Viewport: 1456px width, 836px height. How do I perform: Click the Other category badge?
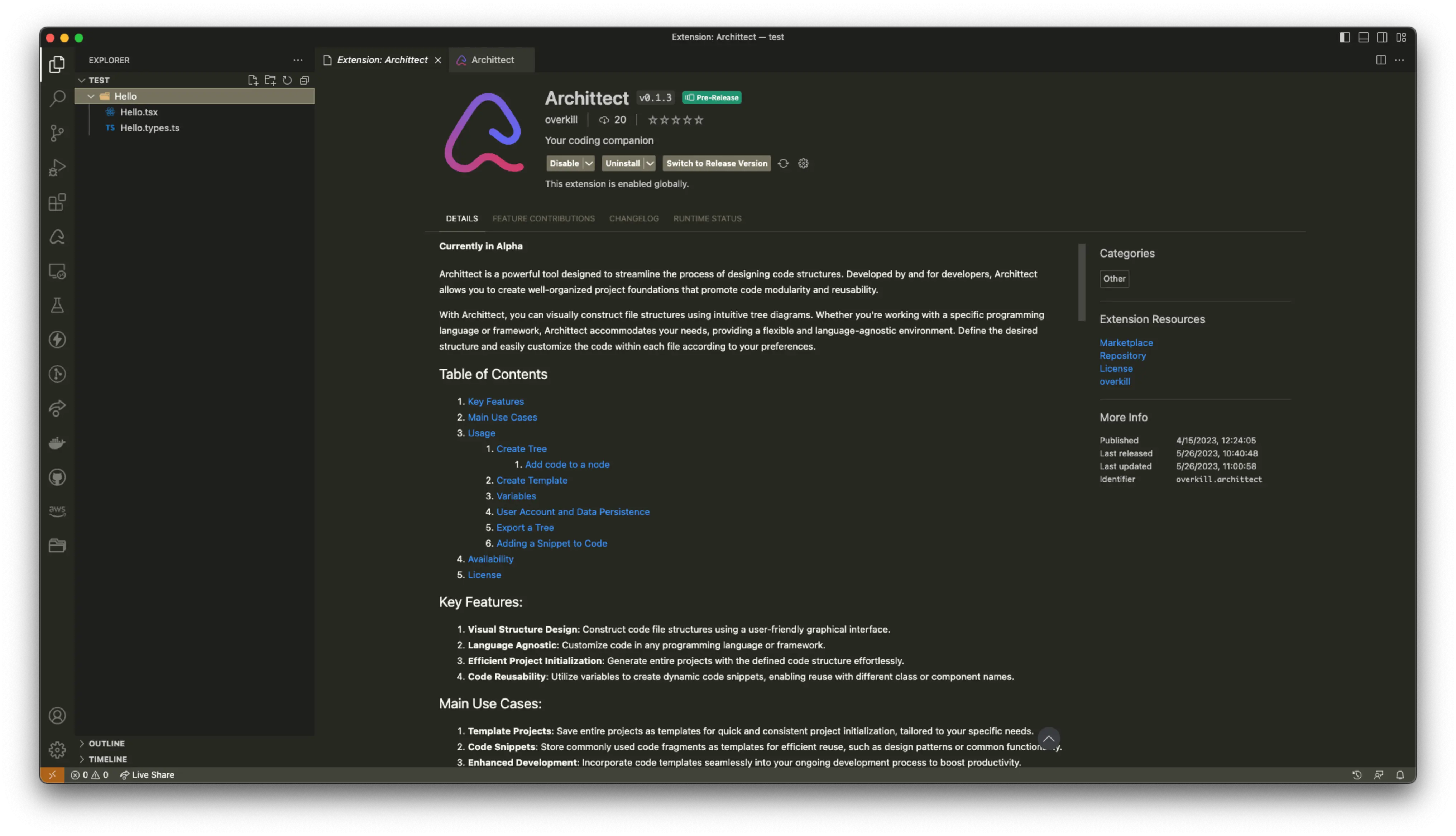(x=1114, y=279)
